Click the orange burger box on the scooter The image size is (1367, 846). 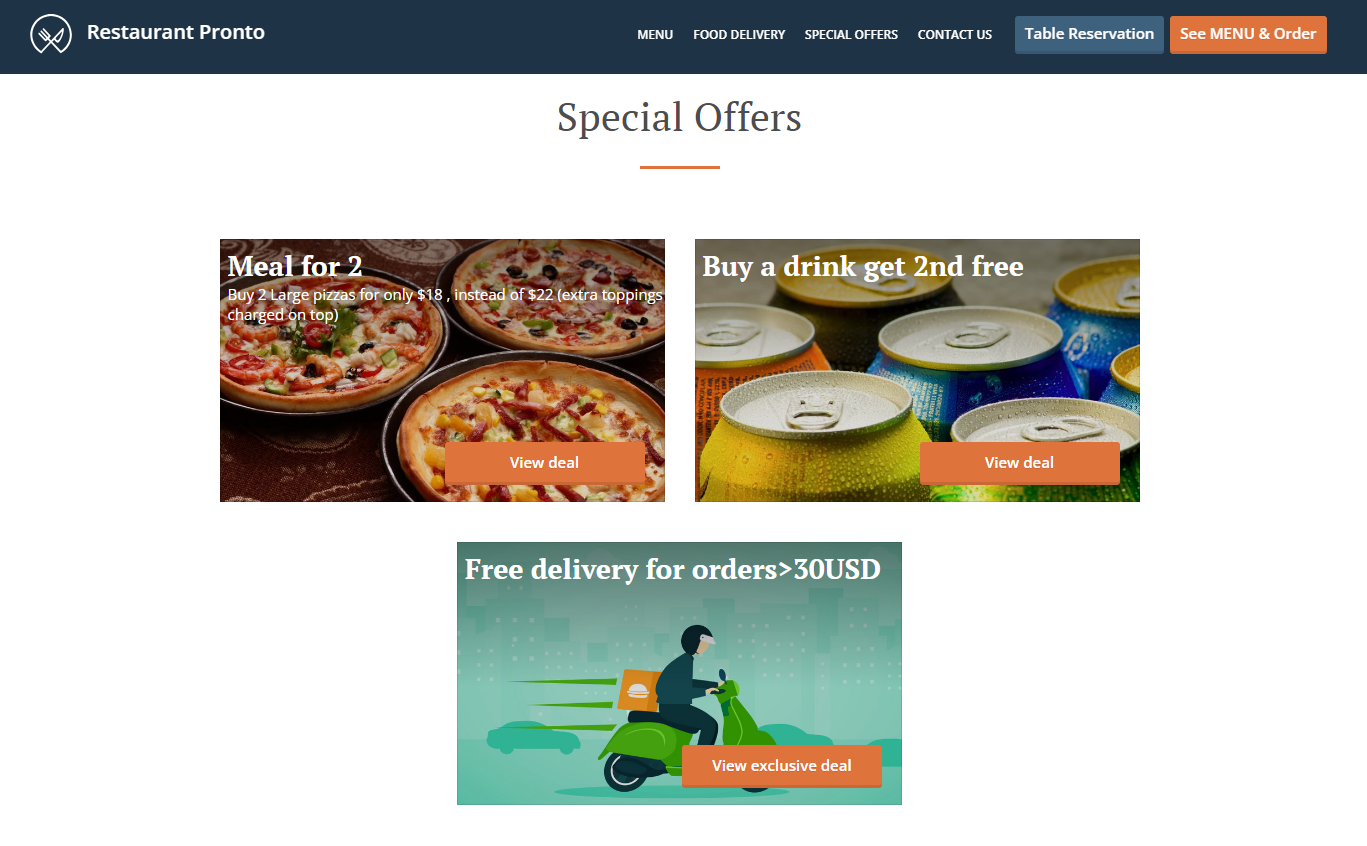point(636,690)
